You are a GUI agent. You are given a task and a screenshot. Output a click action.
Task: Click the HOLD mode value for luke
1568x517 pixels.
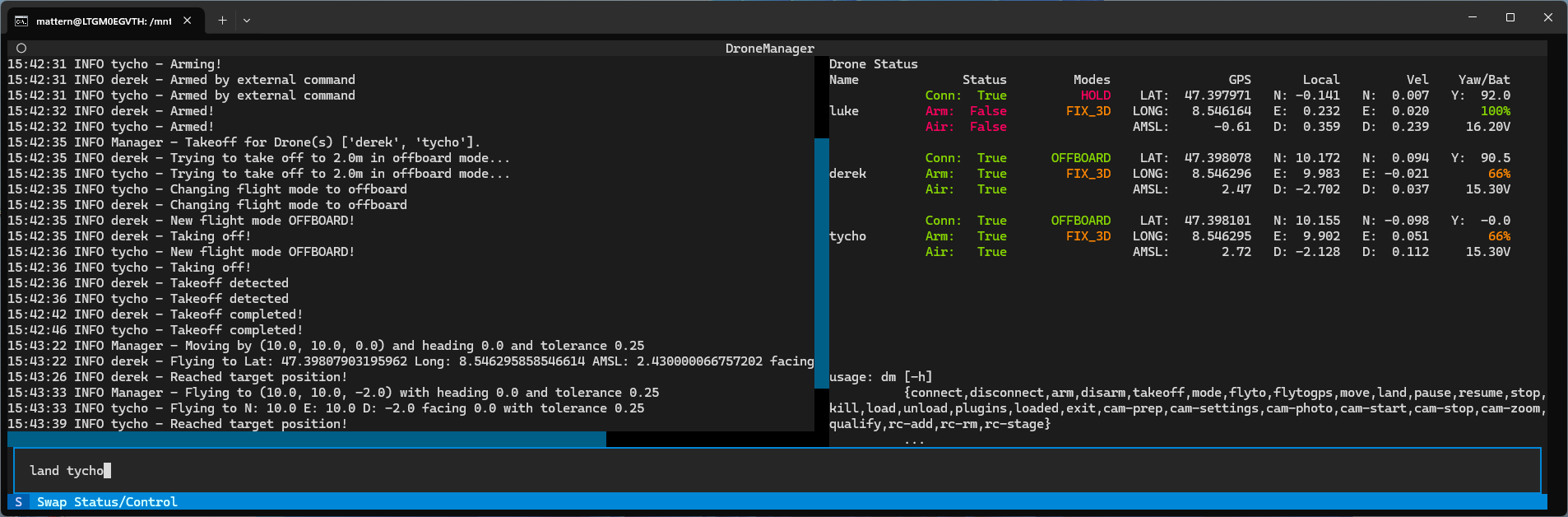pos(1096,95)
